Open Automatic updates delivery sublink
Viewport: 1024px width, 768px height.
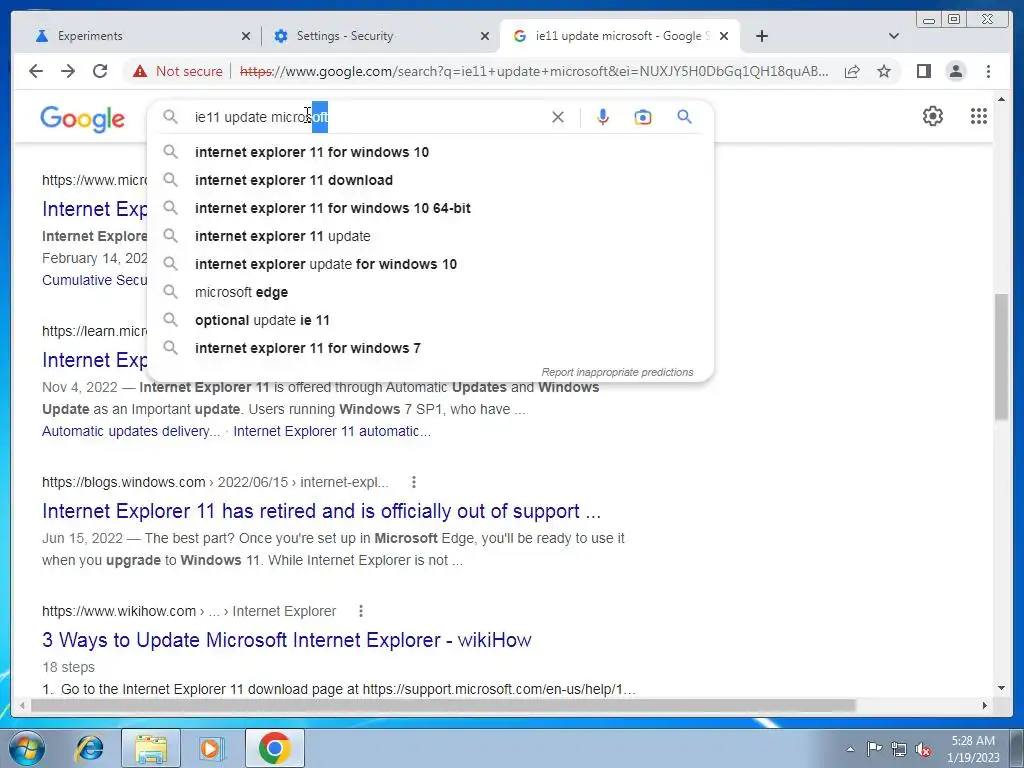click(131, 431)
